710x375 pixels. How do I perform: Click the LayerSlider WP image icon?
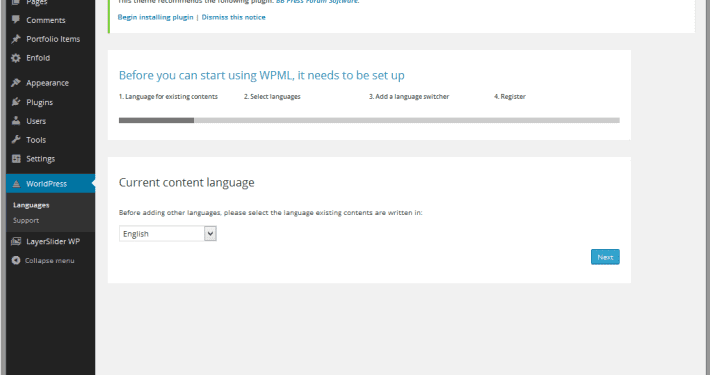point(16,241)
